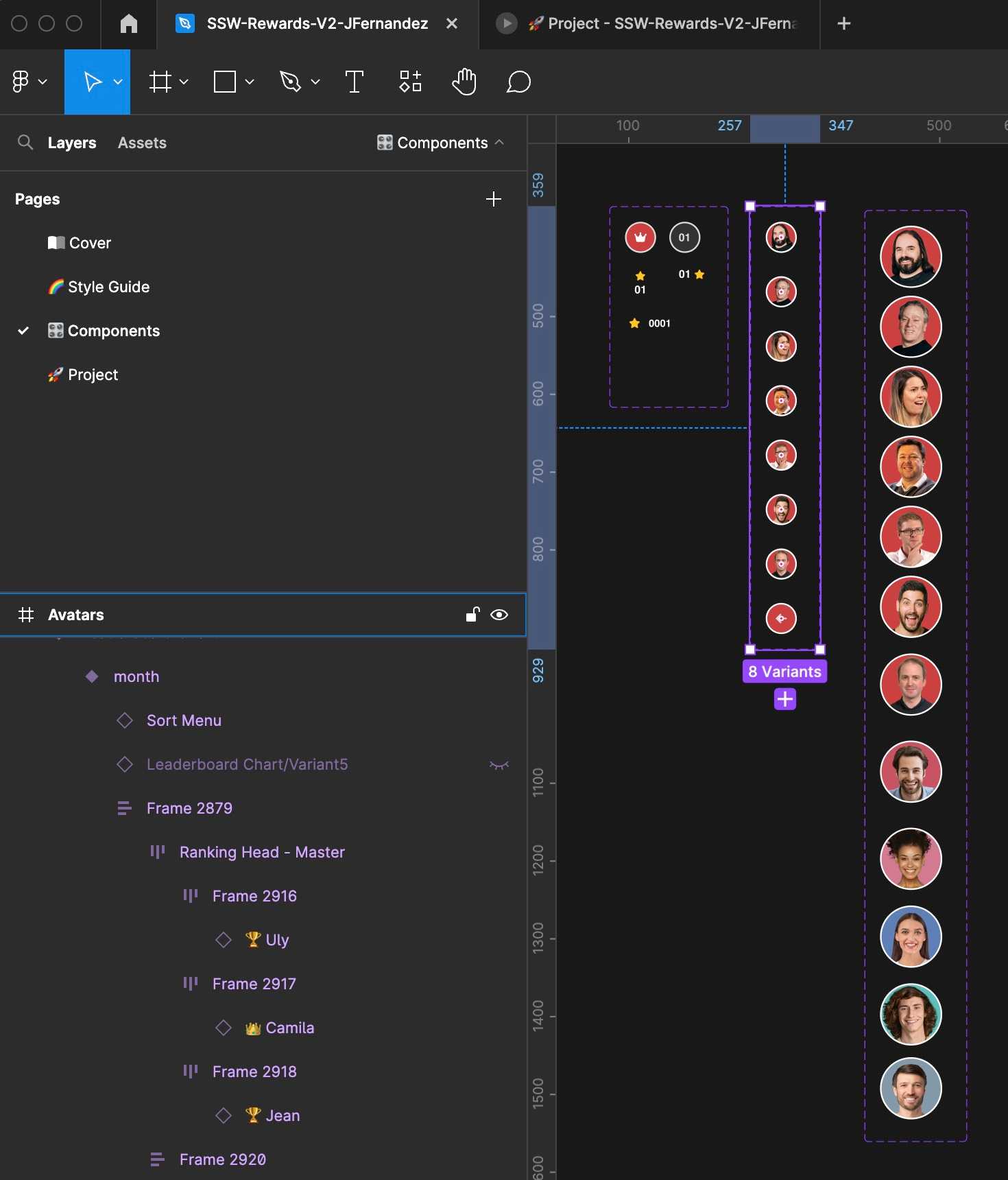This screenshot has width=1008, height=1180.
Task: Add a new page with plus button
Action: (493, 199)
